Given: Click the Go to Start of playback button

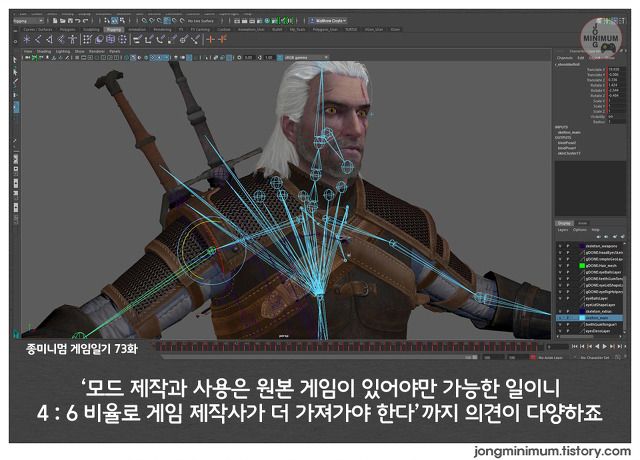Looking at the screenshot, I should point(574,346).
